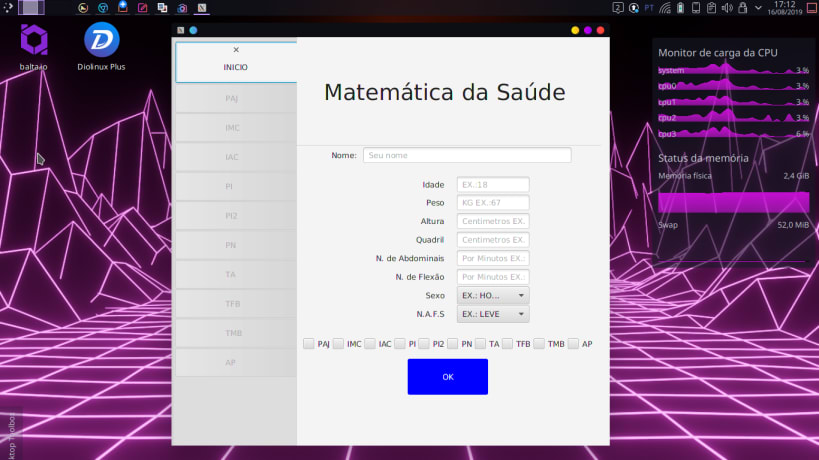Viewport: 819px width, 460px height.
Task: Open the PI2 sidebar tab
Action: pyautogui.click(x=236, y=215)
